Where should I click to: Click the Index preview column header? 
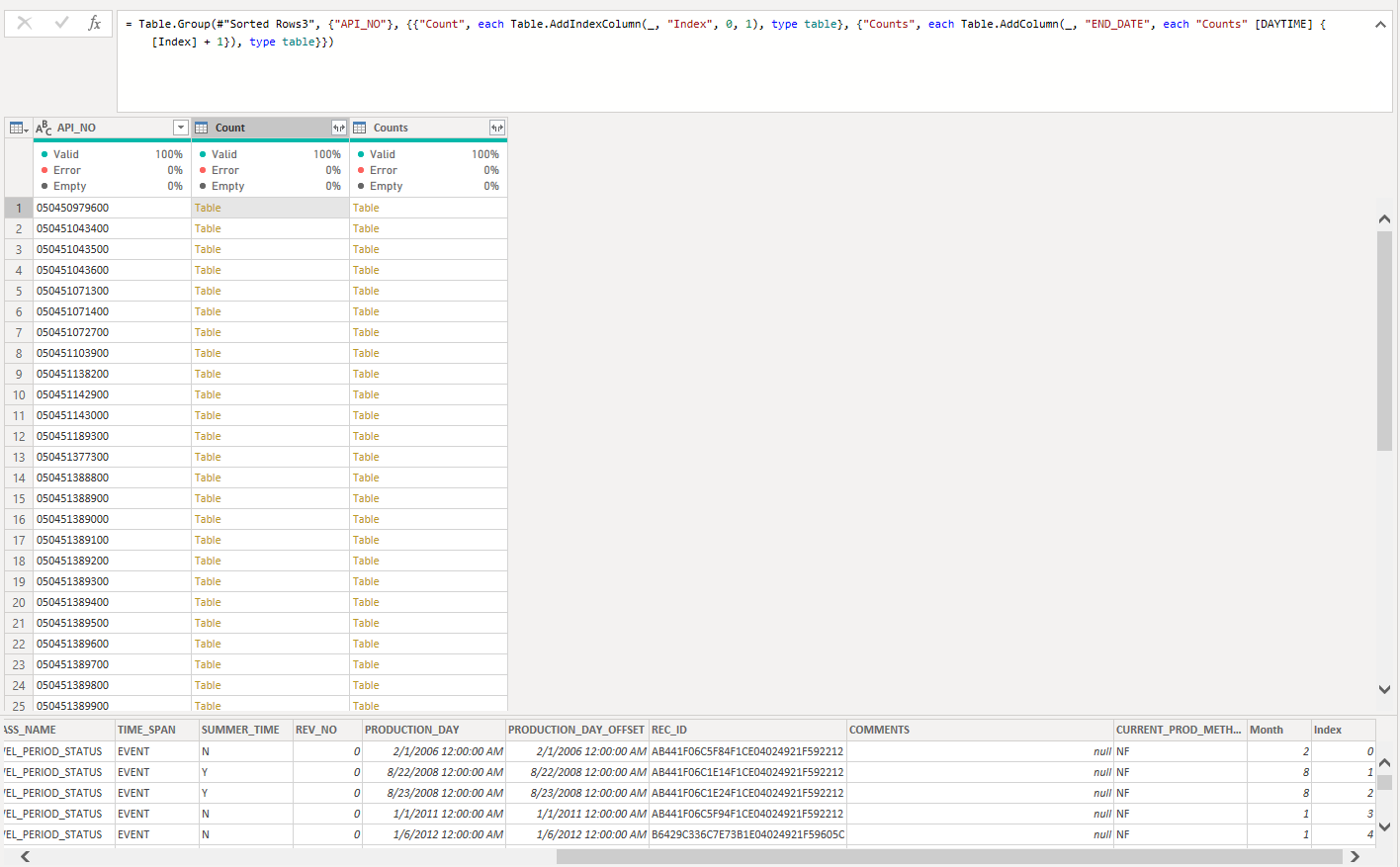[x=1343, y=730]
